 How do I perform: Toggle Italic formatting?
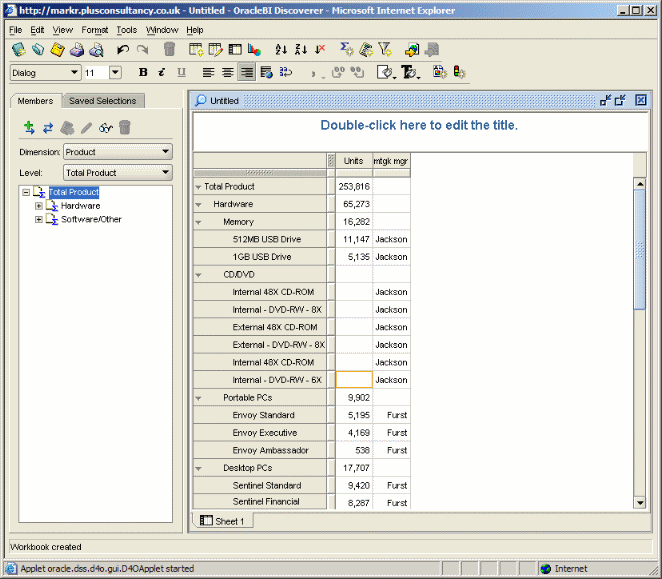point(162,73)
